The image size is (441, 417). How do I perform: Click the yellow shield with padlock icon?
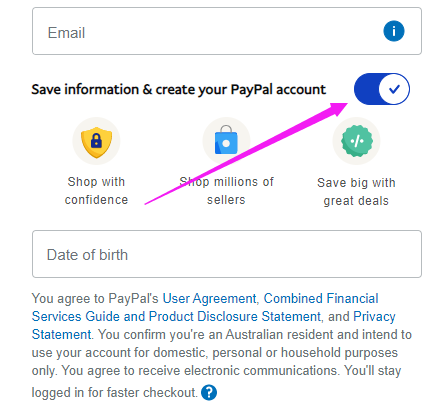click(96, 142)
